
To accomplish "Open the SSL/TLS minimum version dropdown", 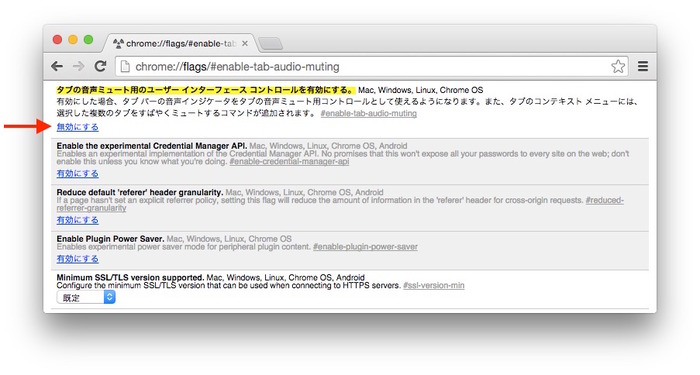I will point(86,297).
